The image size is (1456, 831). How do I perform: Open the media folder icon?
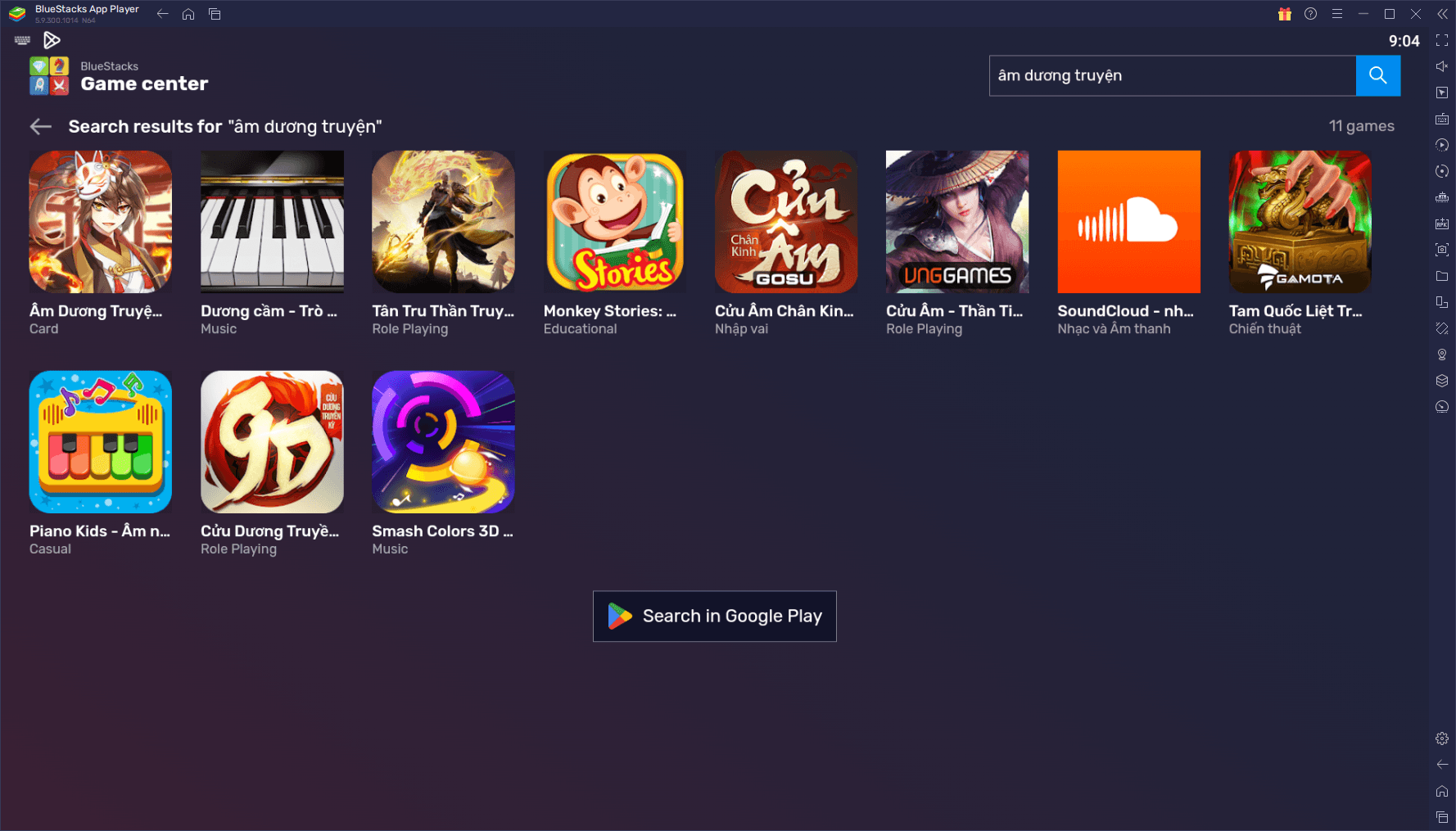(x=1442, y=276)
